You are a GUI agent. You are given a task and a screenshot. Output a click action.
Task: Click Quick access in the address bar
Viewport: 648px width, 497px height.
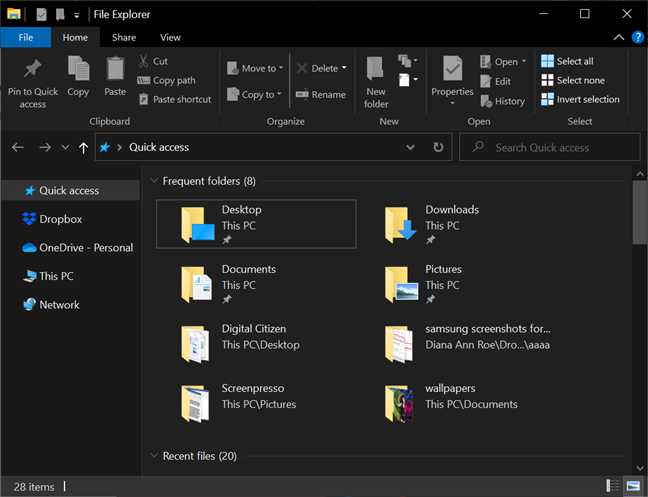click(159, 147)
